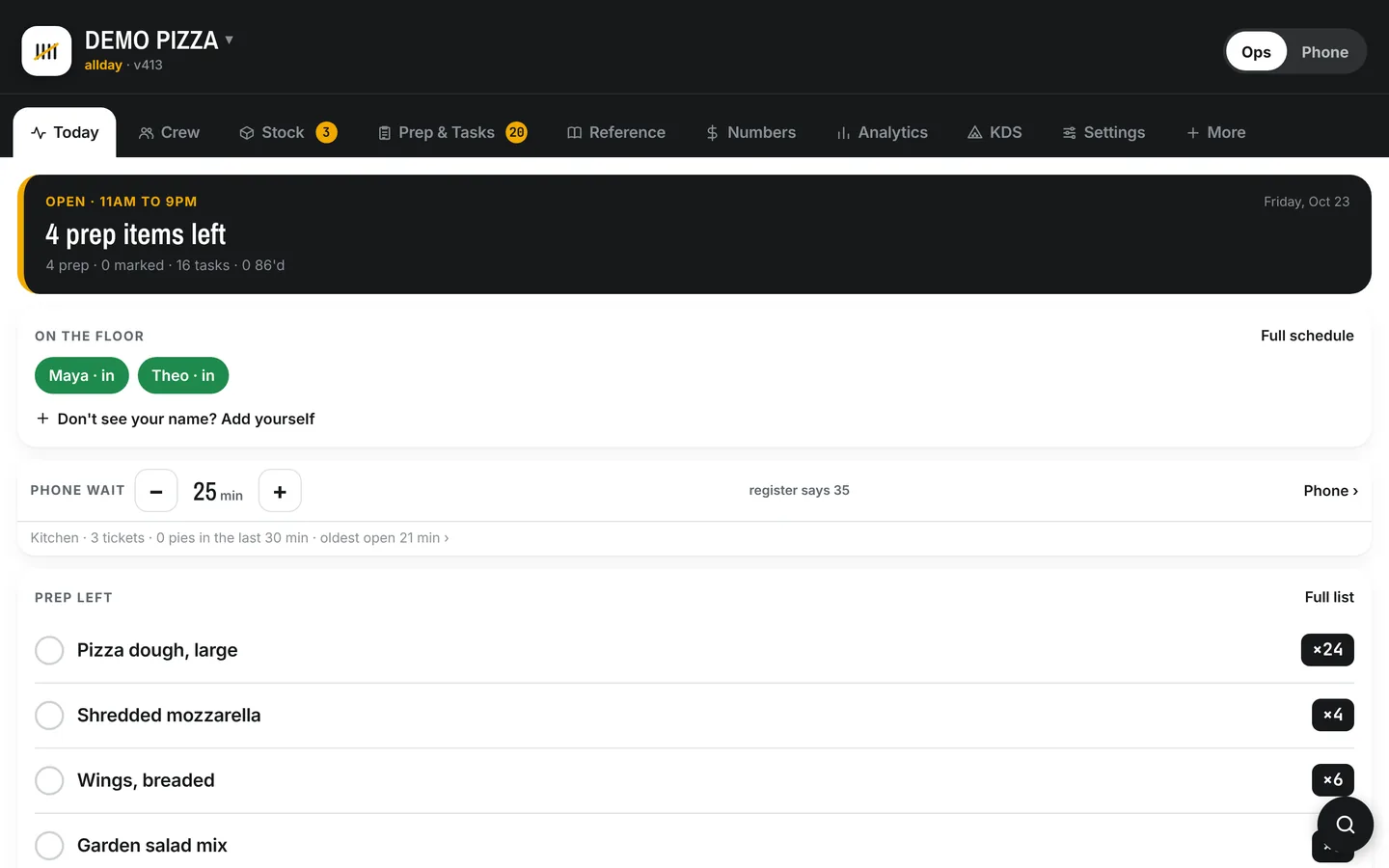Increase phone wait with plus button
This screenshot has height=868, width=1389.
[280, 491]
